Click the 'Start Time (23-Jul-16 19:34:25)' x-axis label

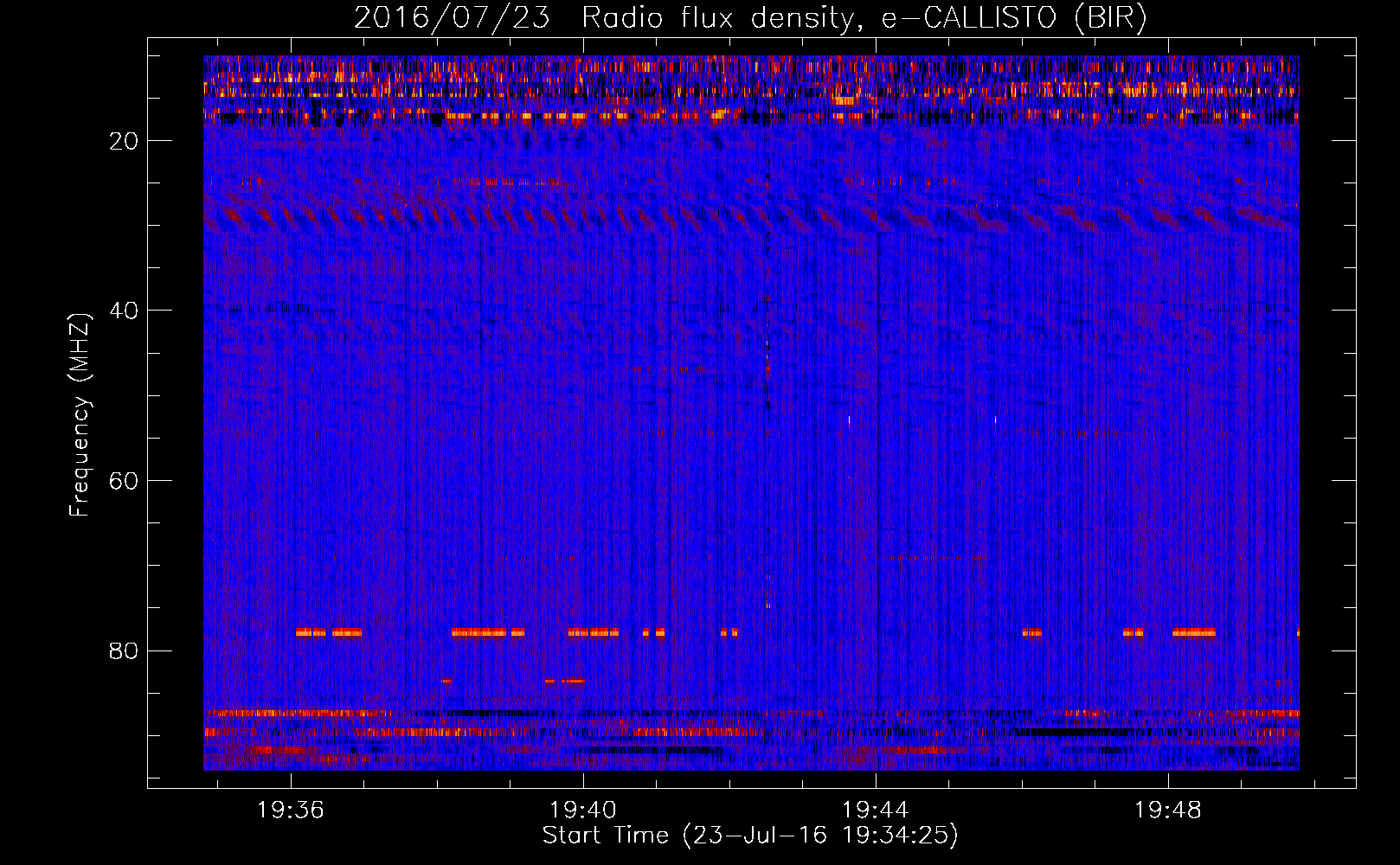pos(750,836)
